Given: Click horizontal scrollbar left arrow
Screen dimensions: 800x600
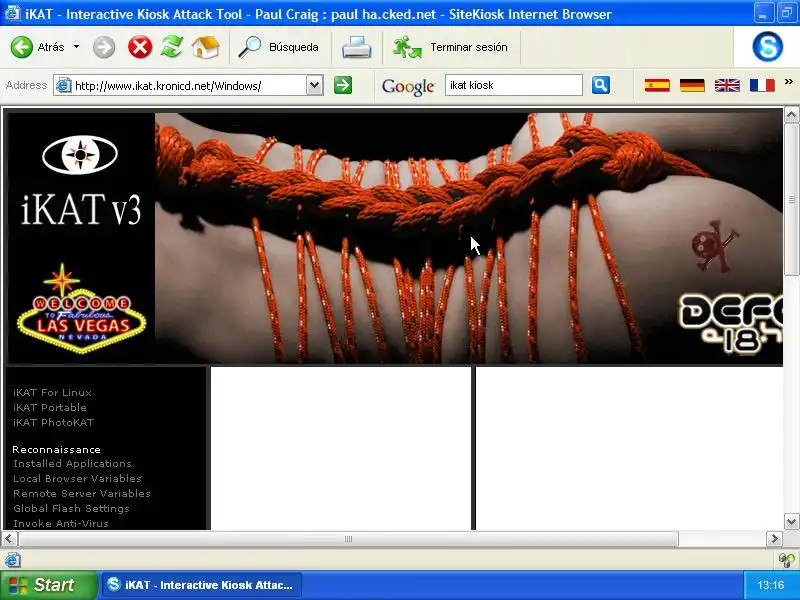Looking at the screenshot, I should 10,539.
